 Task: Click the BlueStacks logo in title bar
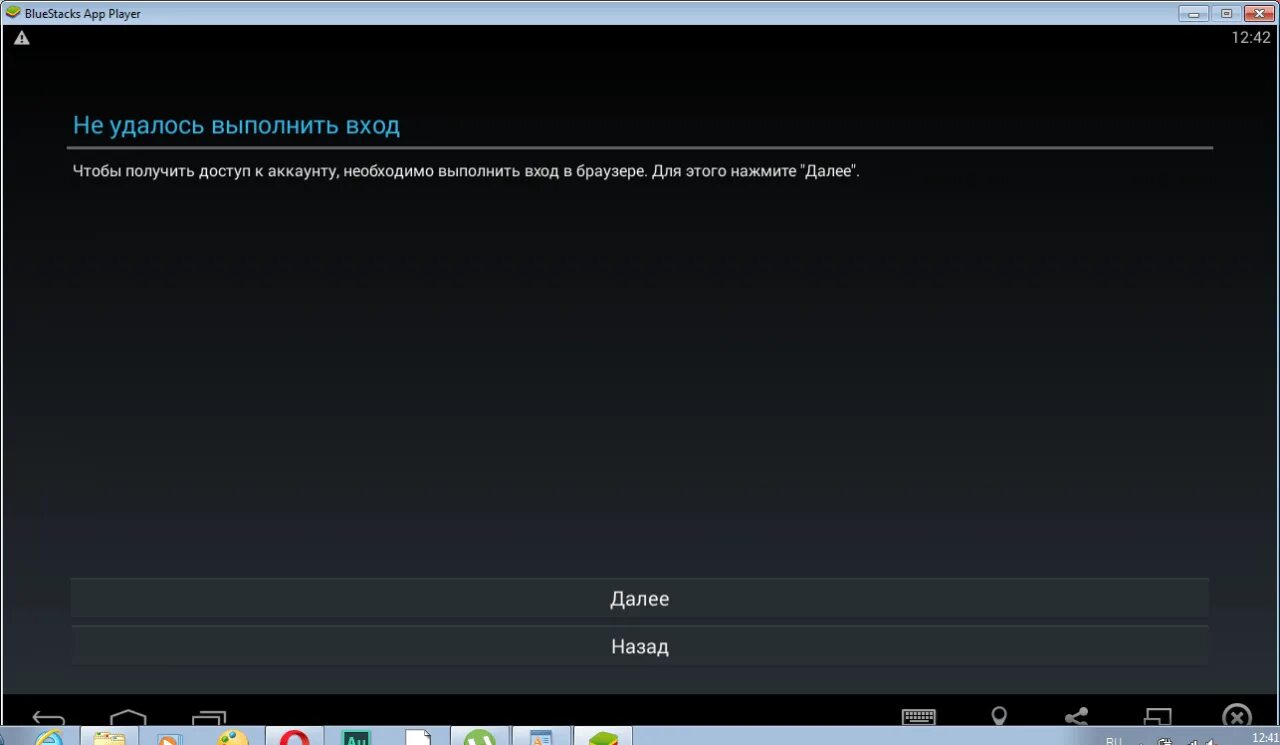(x=13, y=13)
